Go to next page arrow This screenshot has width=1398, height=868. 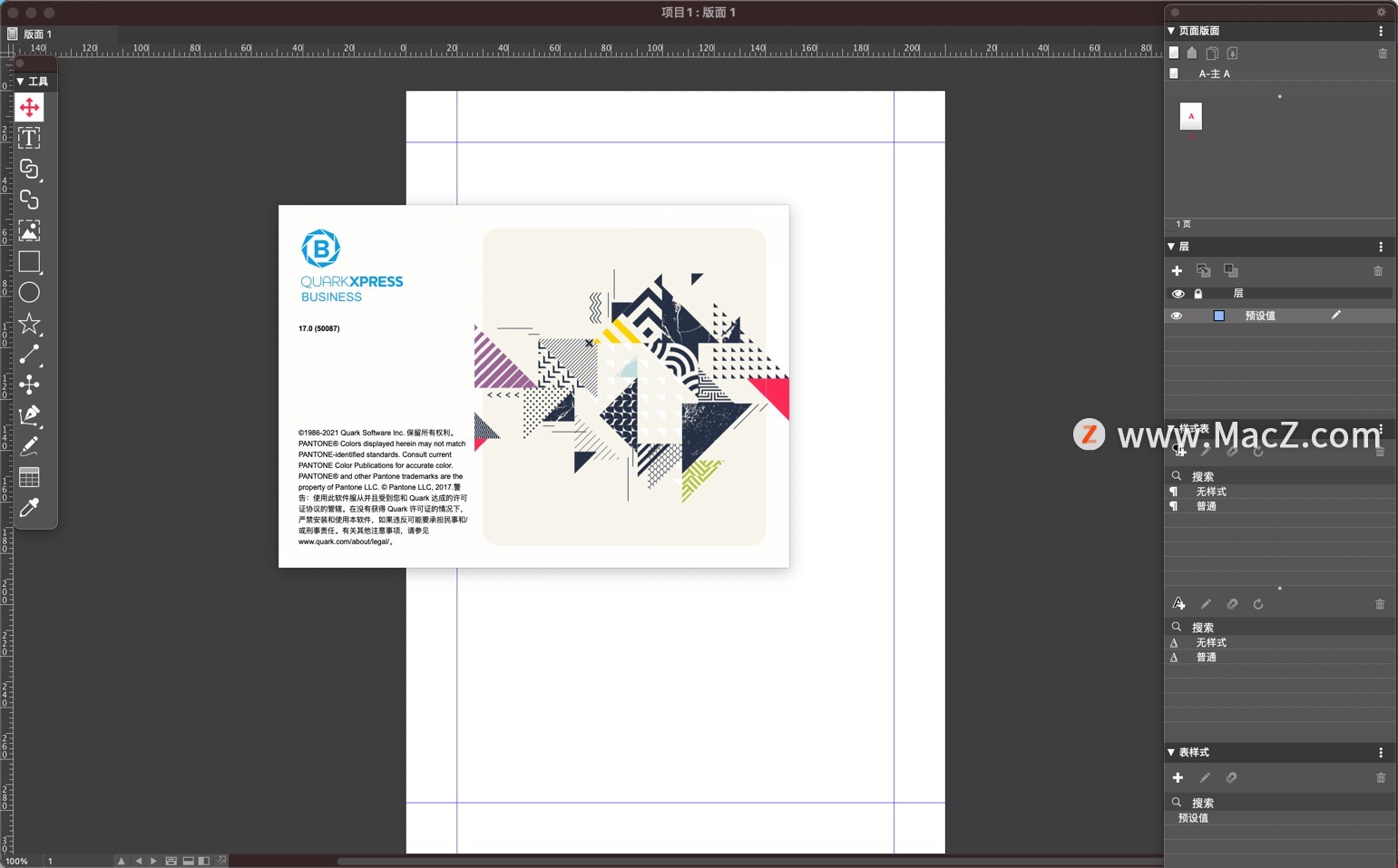[153, 861]
